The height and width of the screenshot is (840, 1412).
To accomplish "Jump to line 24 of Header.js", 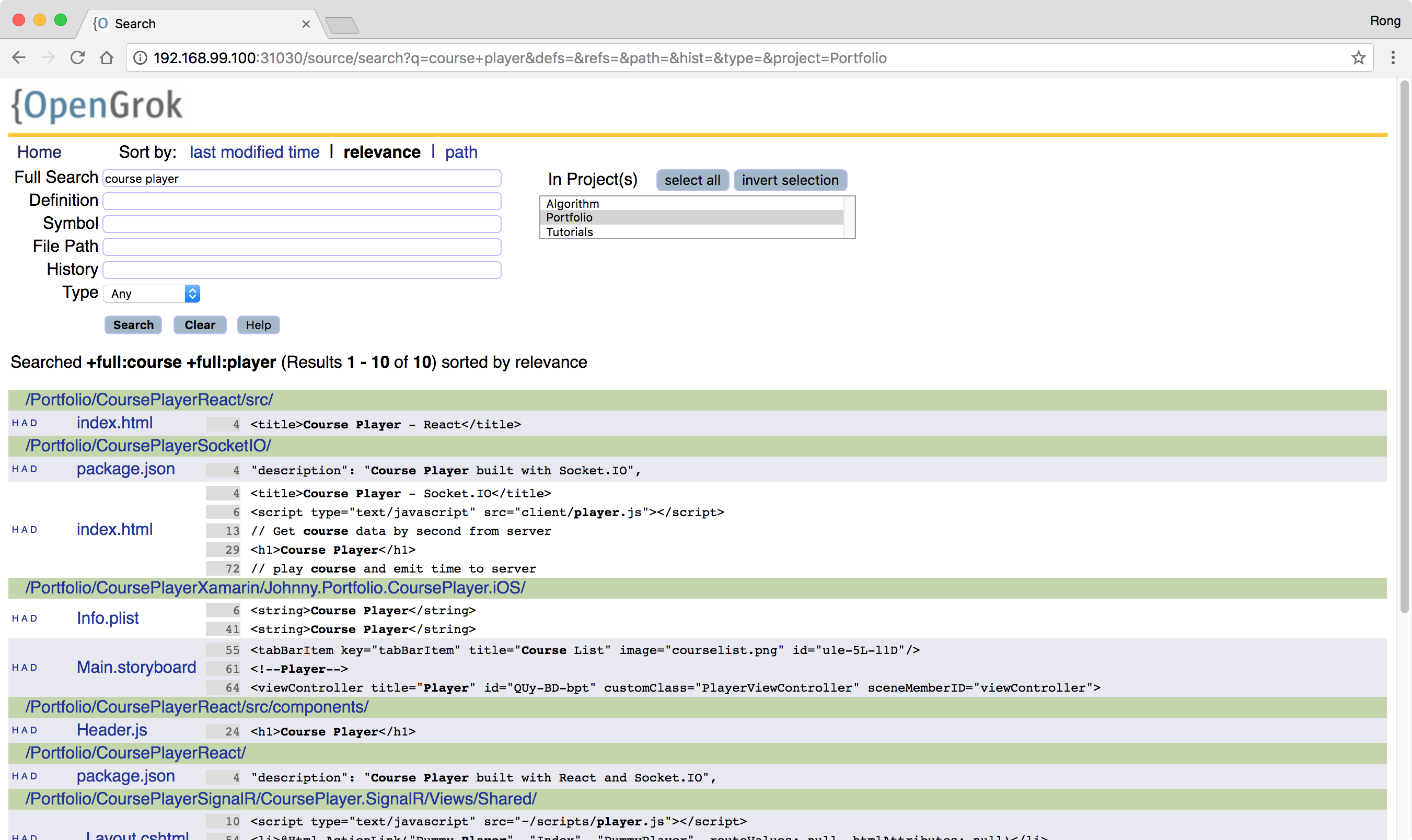I will pyautogui.click(x=223, y=731).
